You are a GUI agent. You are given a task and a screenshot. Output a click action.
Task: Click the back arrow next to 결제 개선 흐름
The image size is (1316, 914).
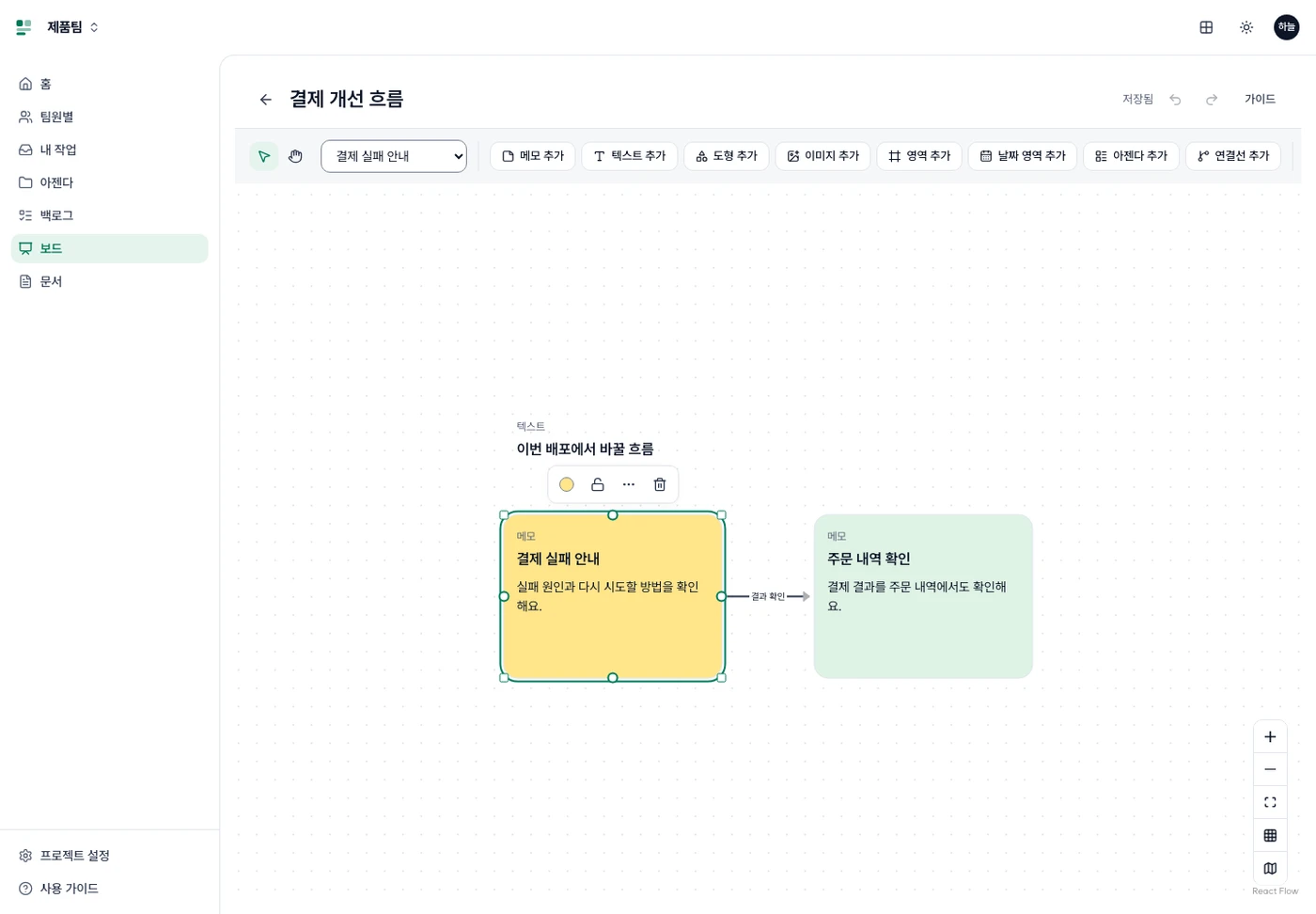coord(265,100)
